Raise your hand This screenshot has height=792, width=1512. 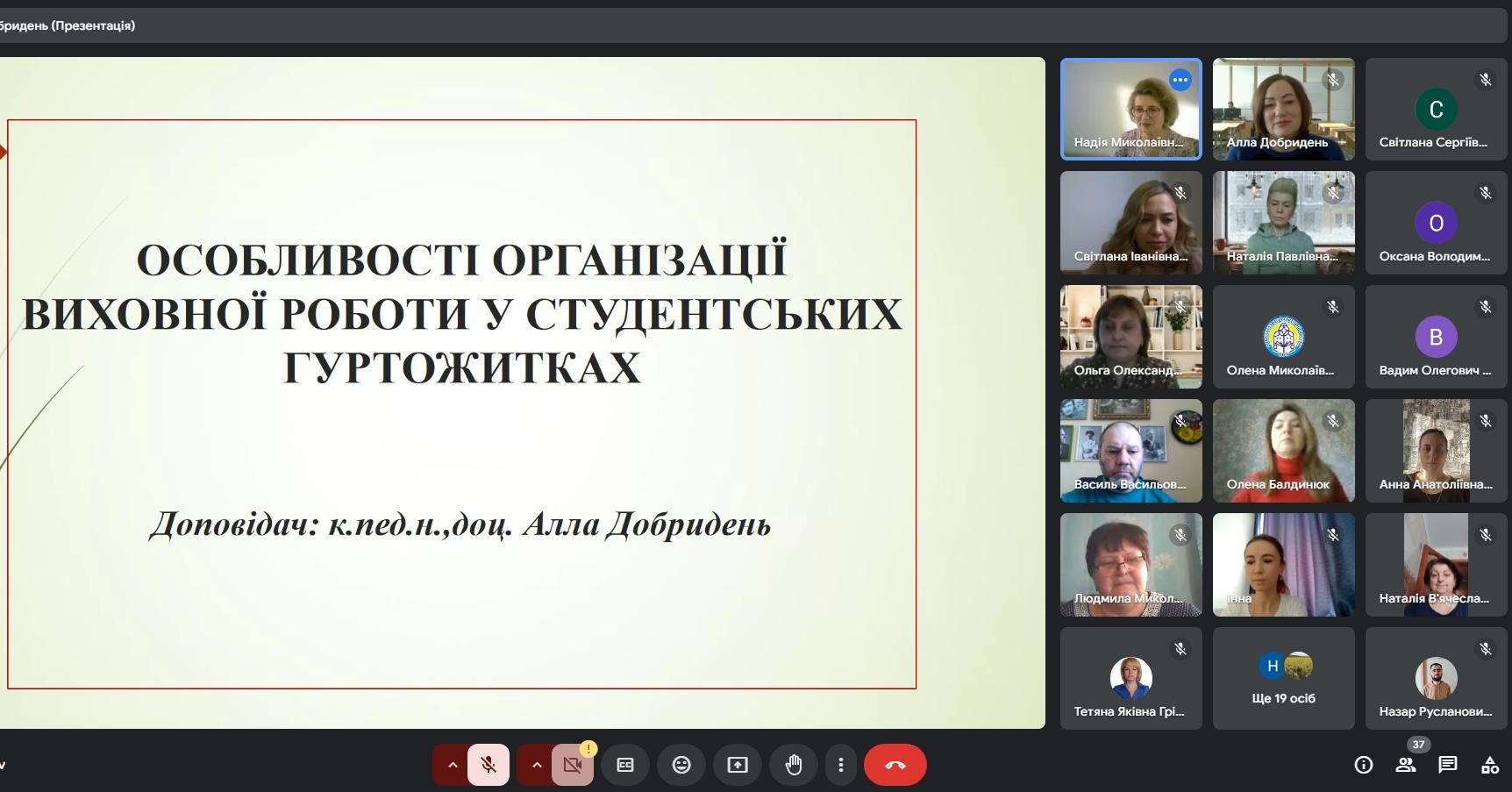794,765
